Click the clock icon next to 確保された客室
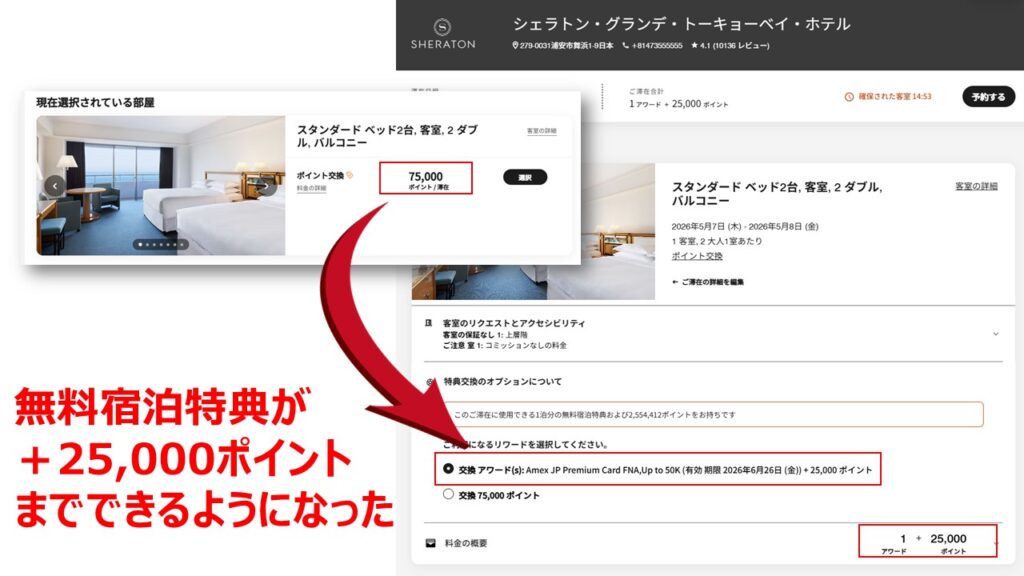 (849, 97)
